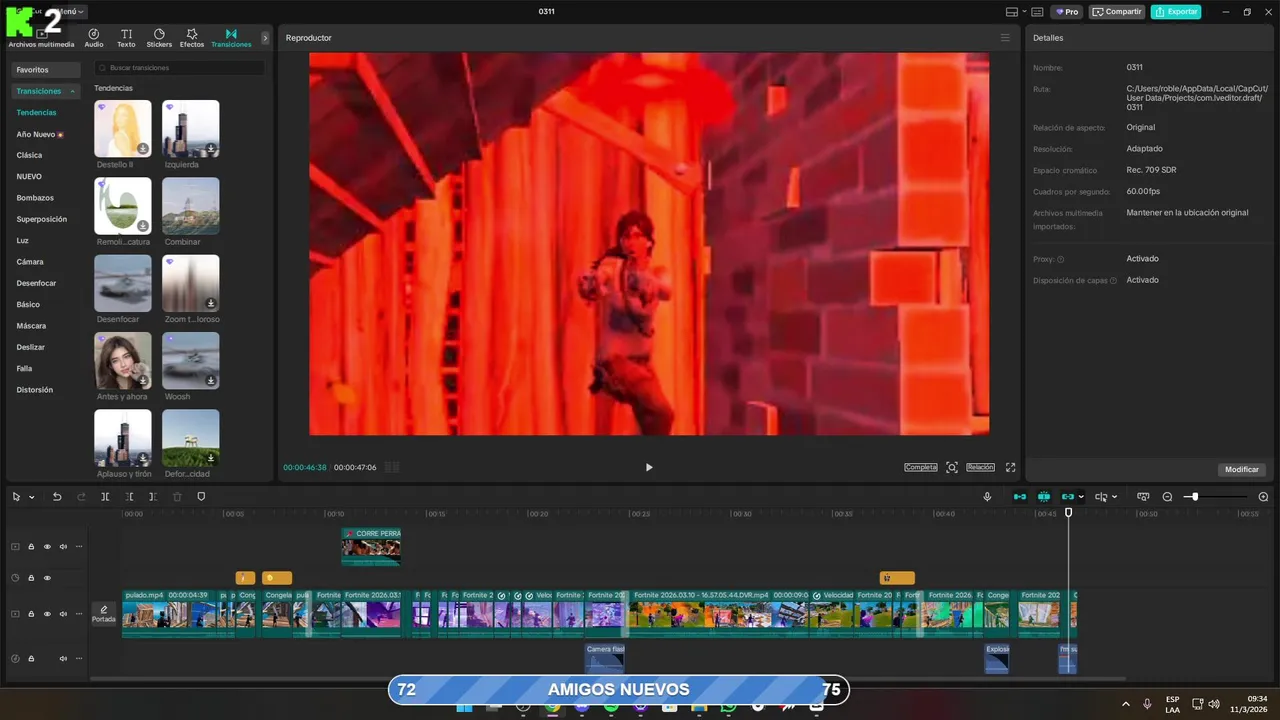Click the speaker icon on the CORRE PERRA track
1280x720 pixels.
point(63,547)
